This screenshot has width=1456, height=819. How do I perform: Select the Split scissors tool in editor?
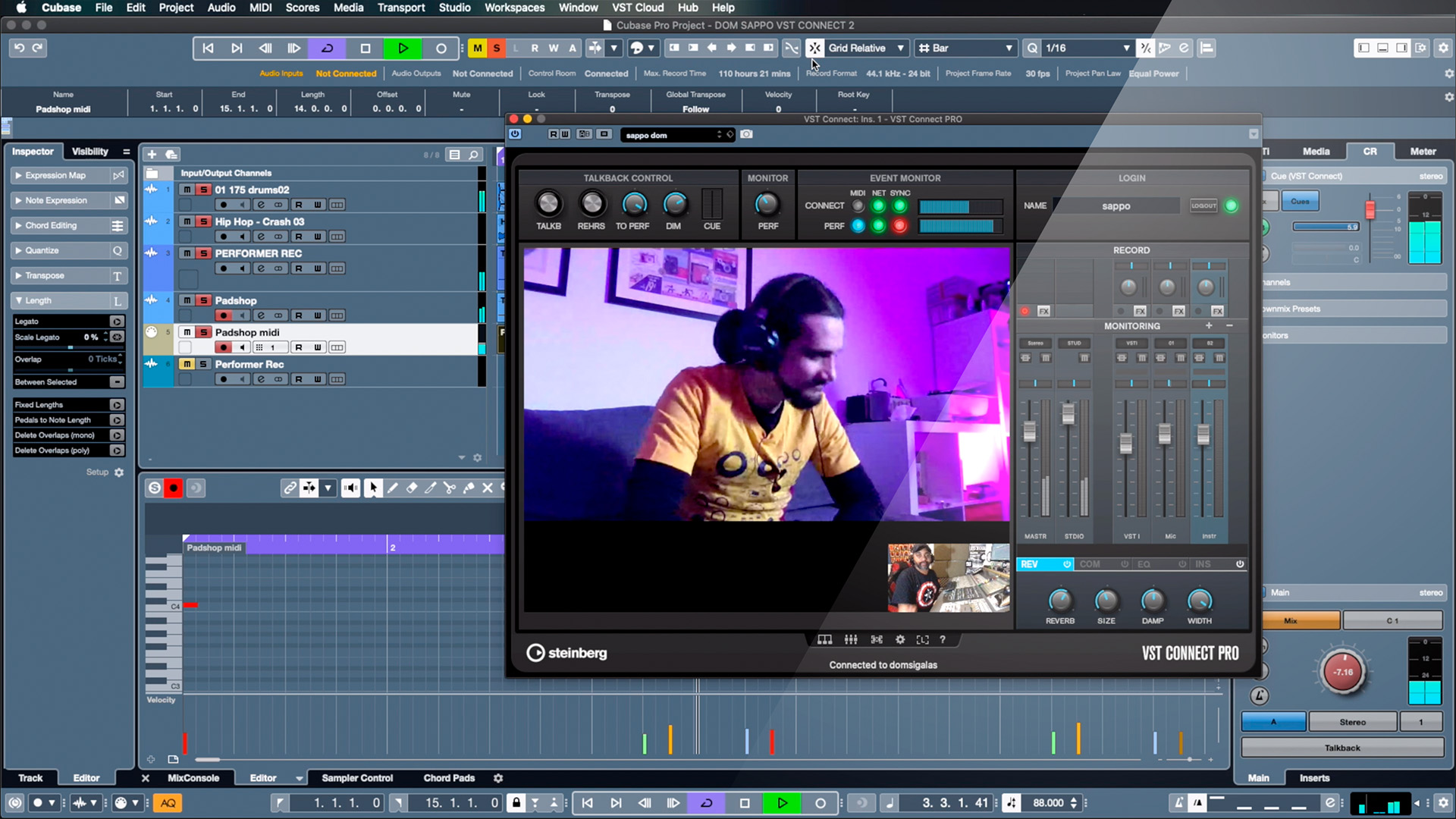(449, 488)
